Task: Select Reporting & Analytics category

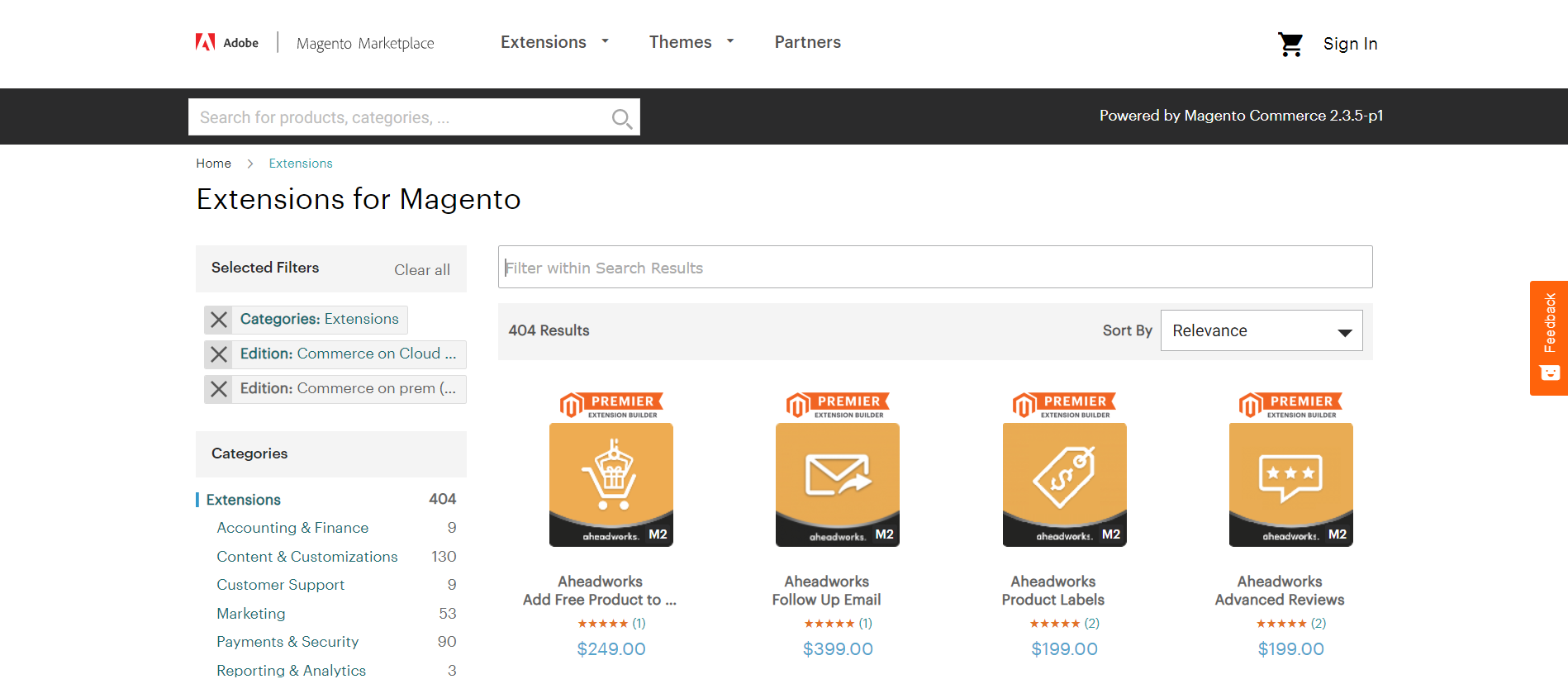Action: pos(291,670)
